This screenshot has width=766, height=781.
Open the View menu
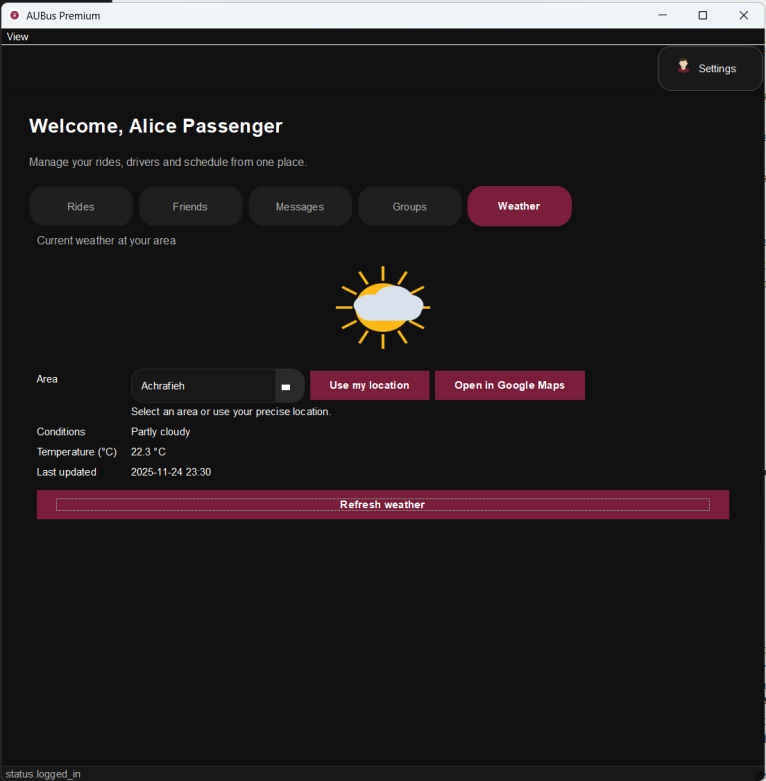click(x=17, y=36)
